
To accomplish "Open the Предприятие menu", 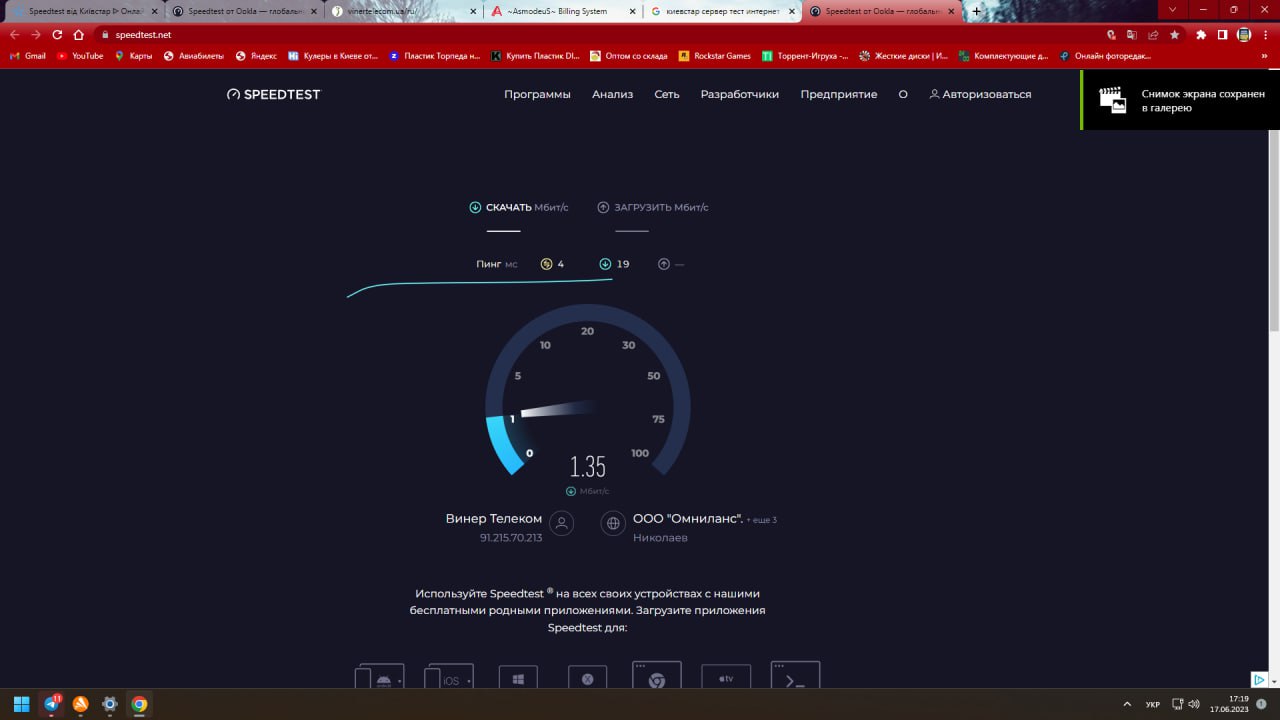I will coord(839,94).
